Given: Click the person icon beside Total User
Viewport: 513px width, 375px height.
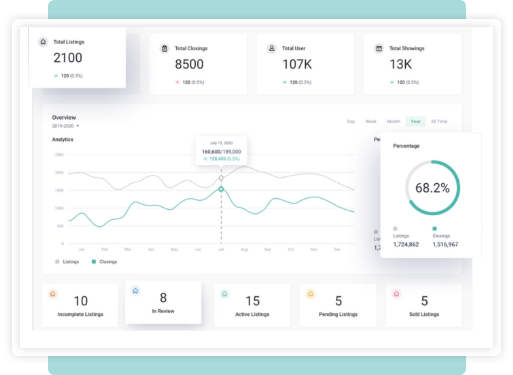Looking at the screenshot, I should pyautogui.click(x=272, y=48).
